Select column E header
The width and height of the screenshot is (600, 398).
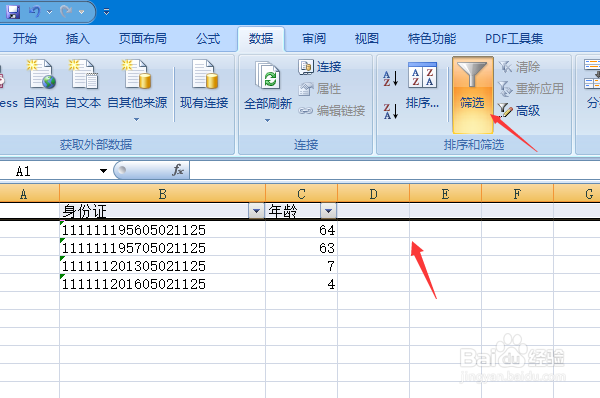(445, 194)
